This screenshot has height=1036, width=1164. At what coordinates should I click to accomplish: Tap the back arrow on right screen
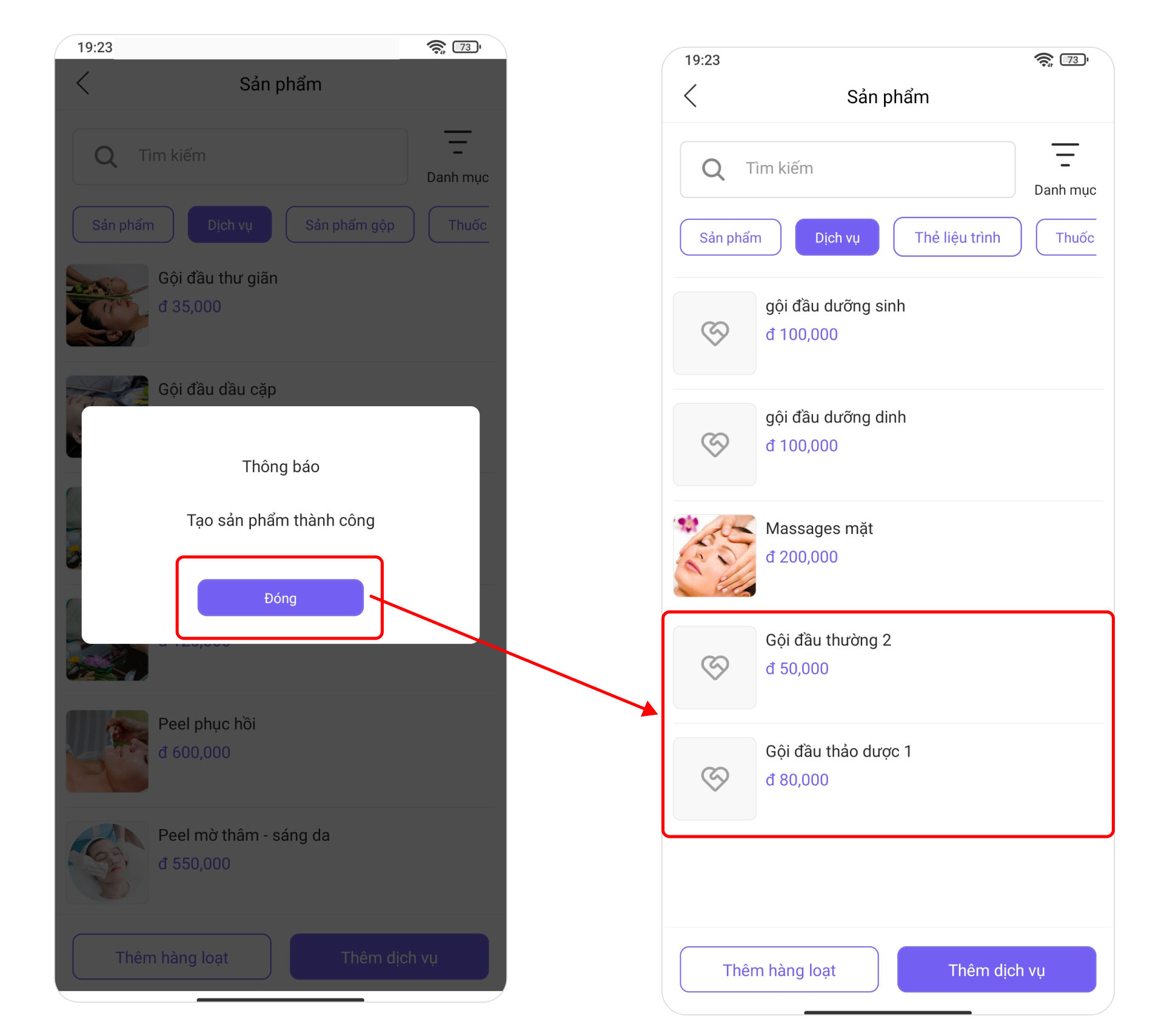[x=690, y=96]
